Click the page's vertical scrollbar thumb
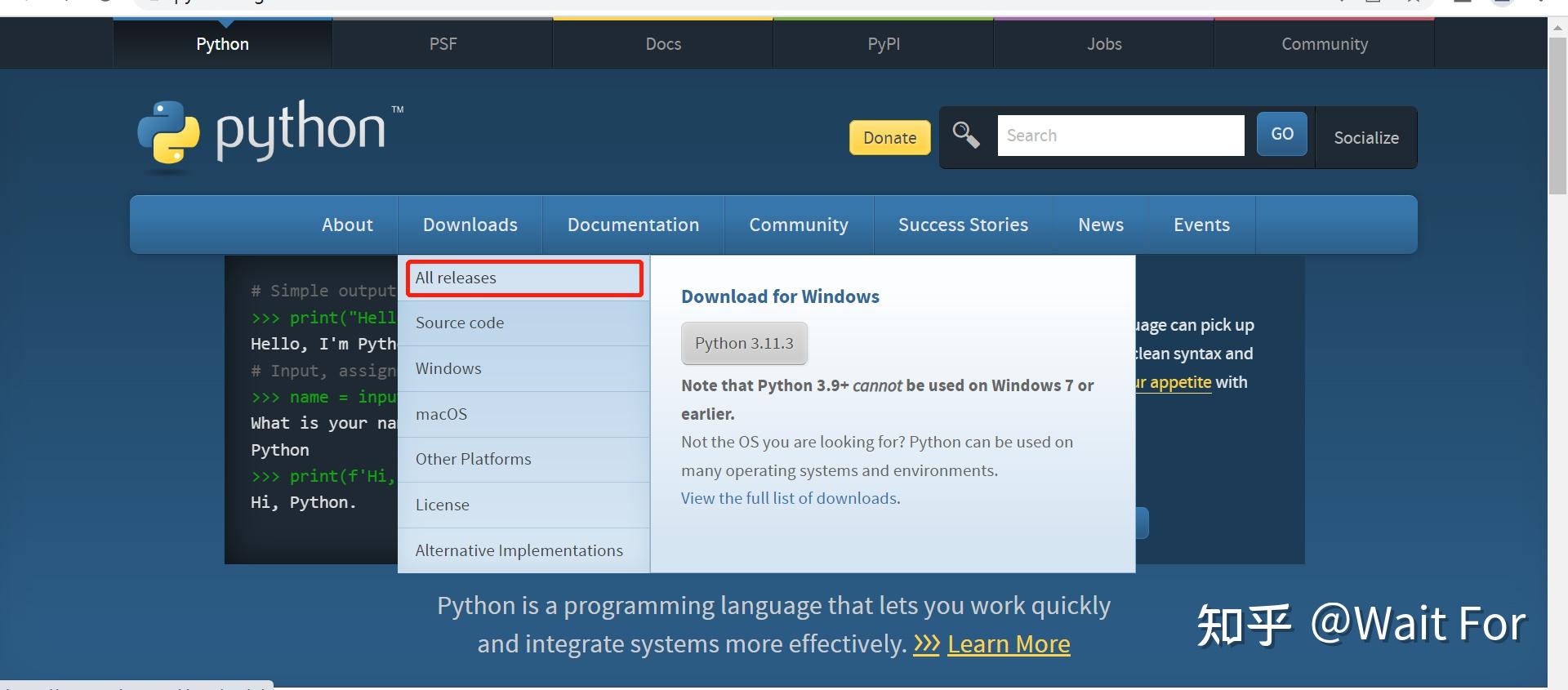1568x690 pixels. [1557, 114]
